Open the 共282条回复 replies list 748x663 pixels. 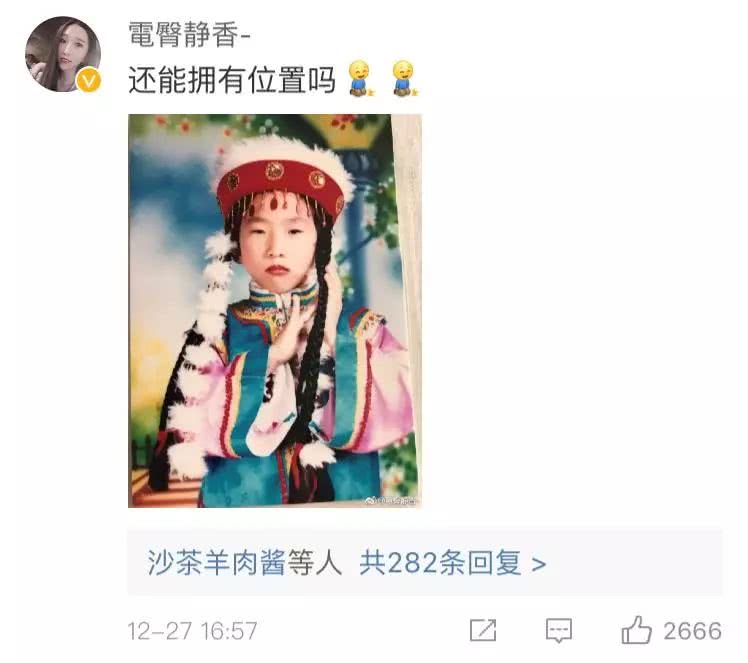tap(440, 563)
